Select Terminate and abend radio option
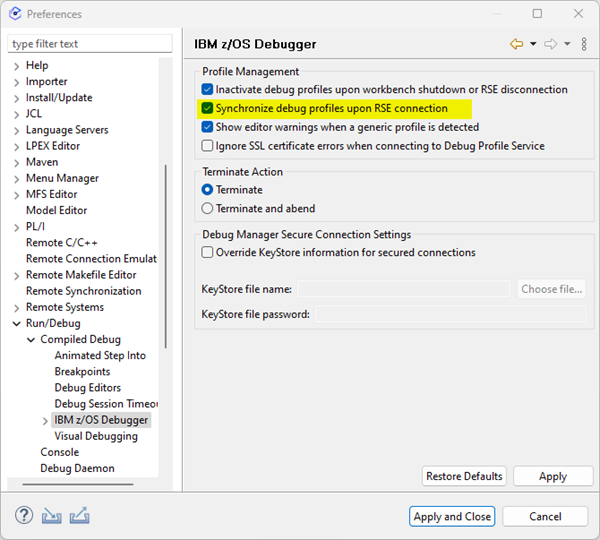This screenshot has width=600, height=540. (x=207, y=208)
